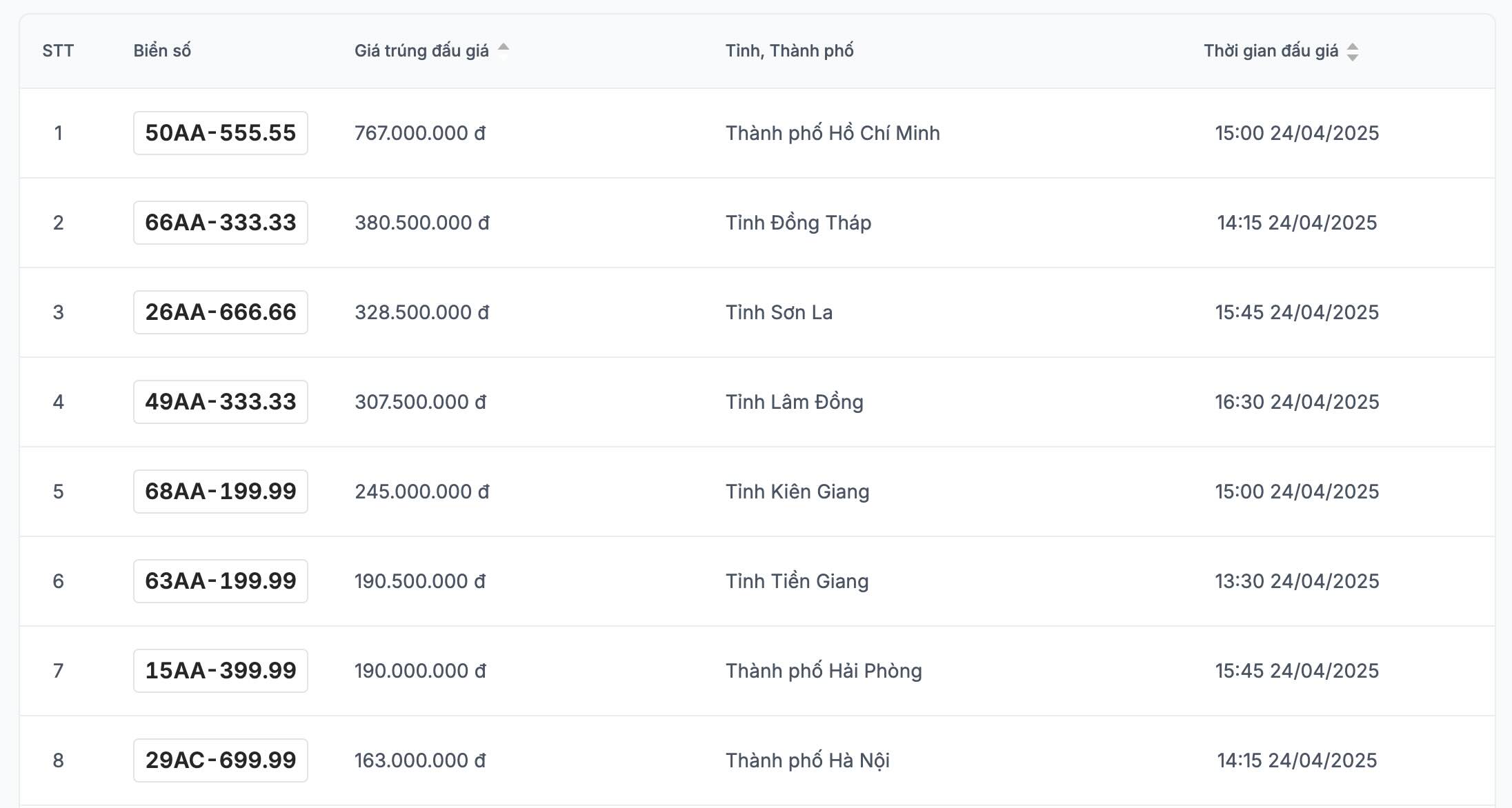Open plate 29AC-699.99 details
Screen dimensions: 1512x808
(220, 760)
